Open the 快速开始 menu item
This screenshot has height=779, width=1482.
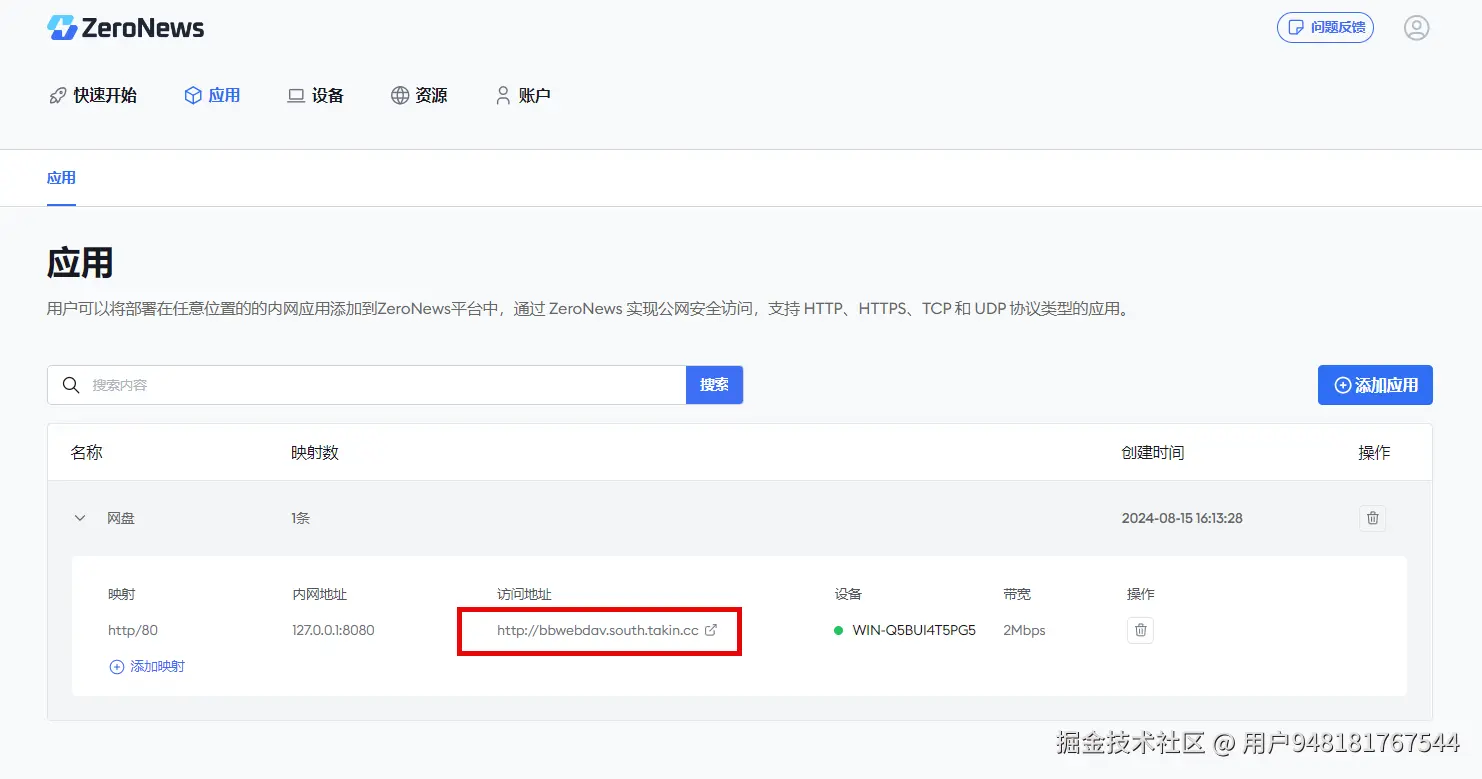[93, 96]
